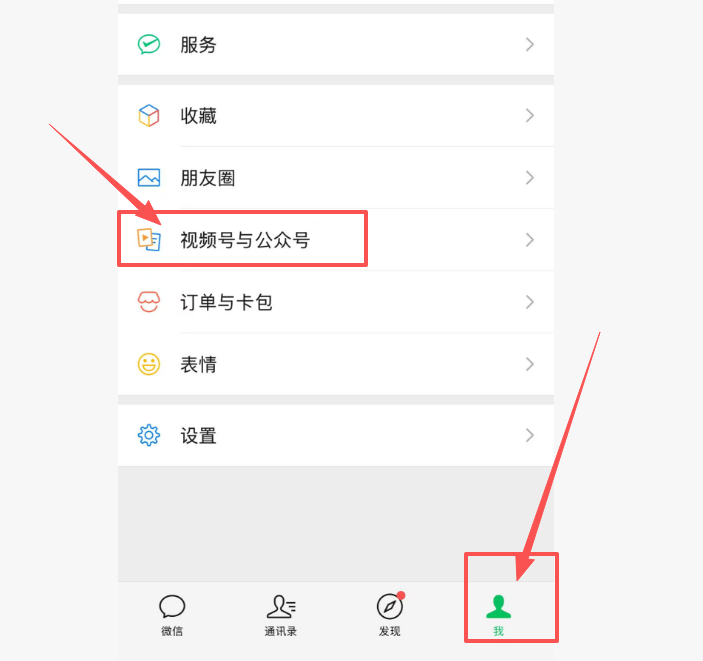Tap the 设置 gear icon
Screen dimensions: 703x661
point(149,435)
